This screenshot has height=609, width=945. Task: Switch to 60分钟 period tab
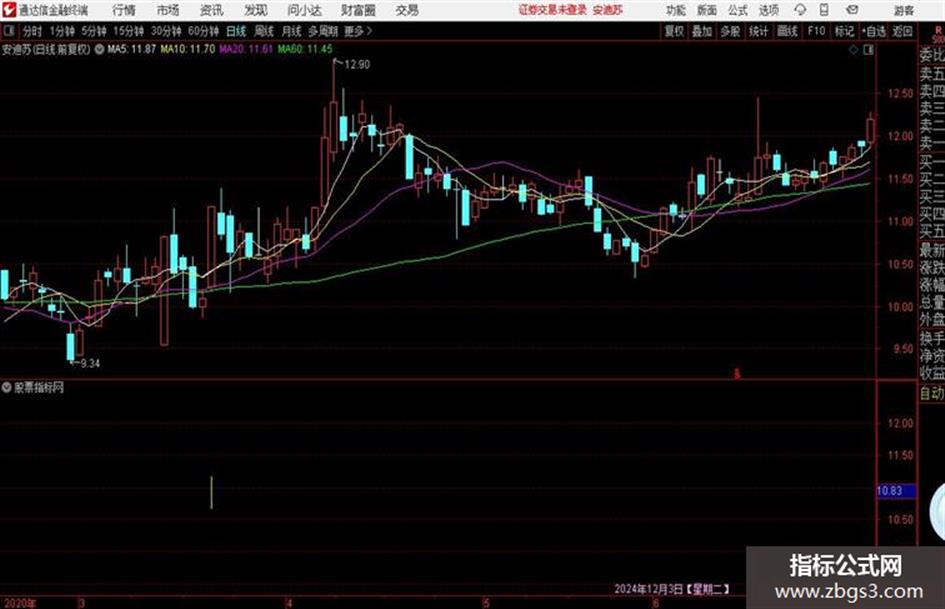point(204,31)
